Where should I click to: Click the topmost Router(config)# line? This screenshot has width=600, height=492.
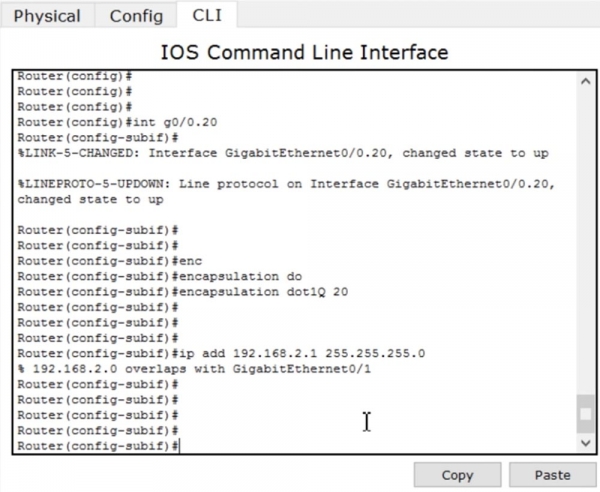coord(75,76)
